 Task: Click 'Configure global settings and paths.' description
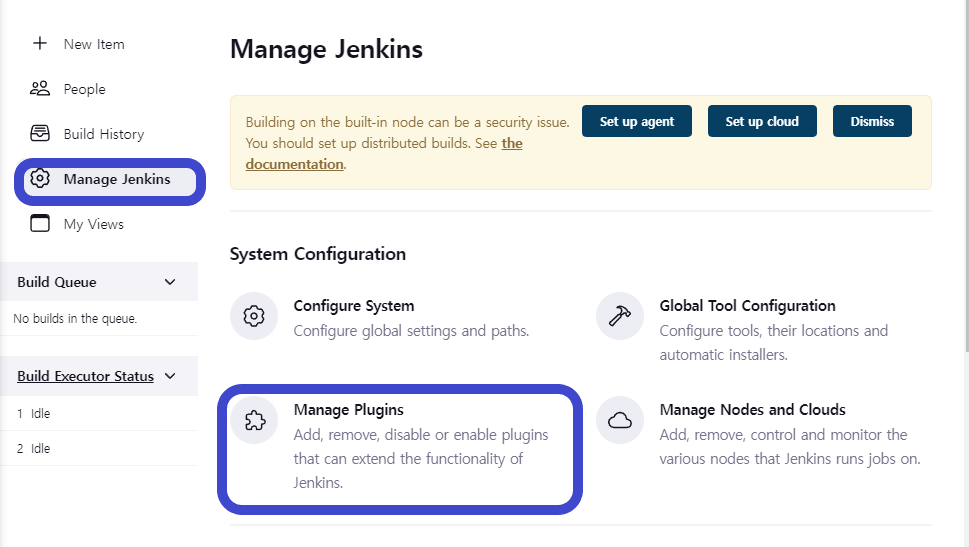(x=411, y=331)
